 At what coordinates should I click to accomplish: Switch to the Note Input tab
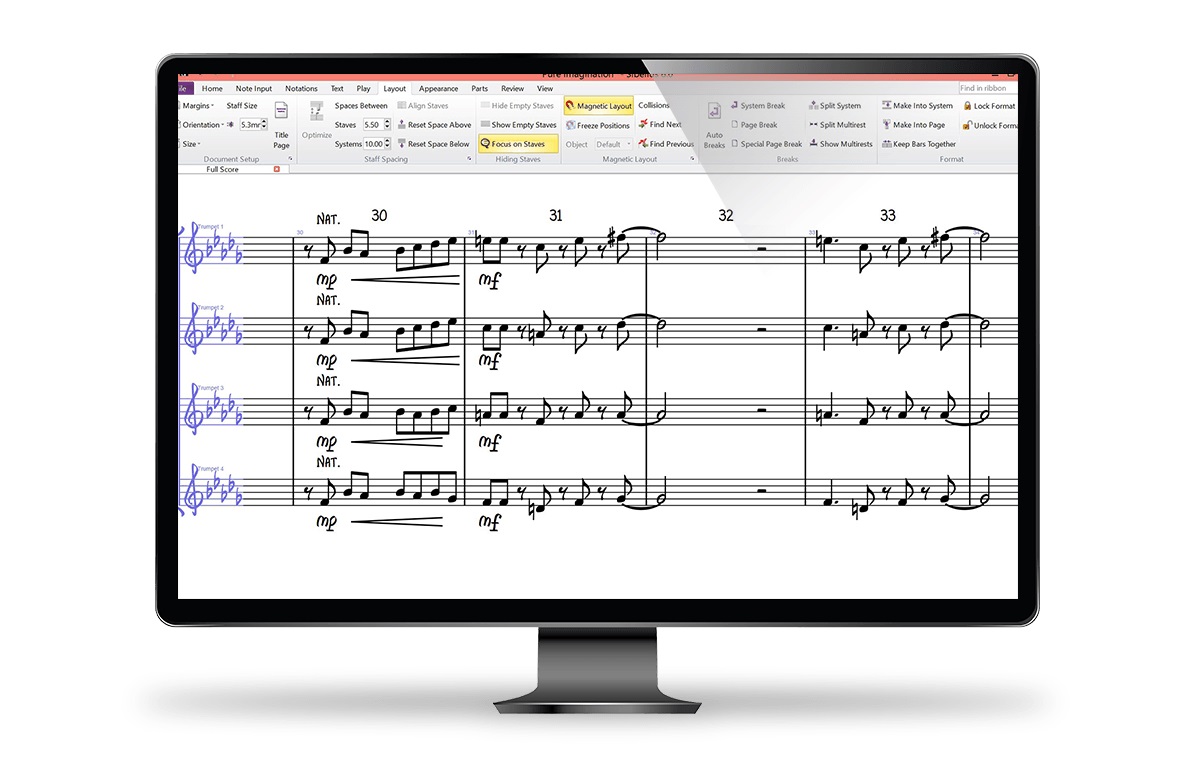253,88
